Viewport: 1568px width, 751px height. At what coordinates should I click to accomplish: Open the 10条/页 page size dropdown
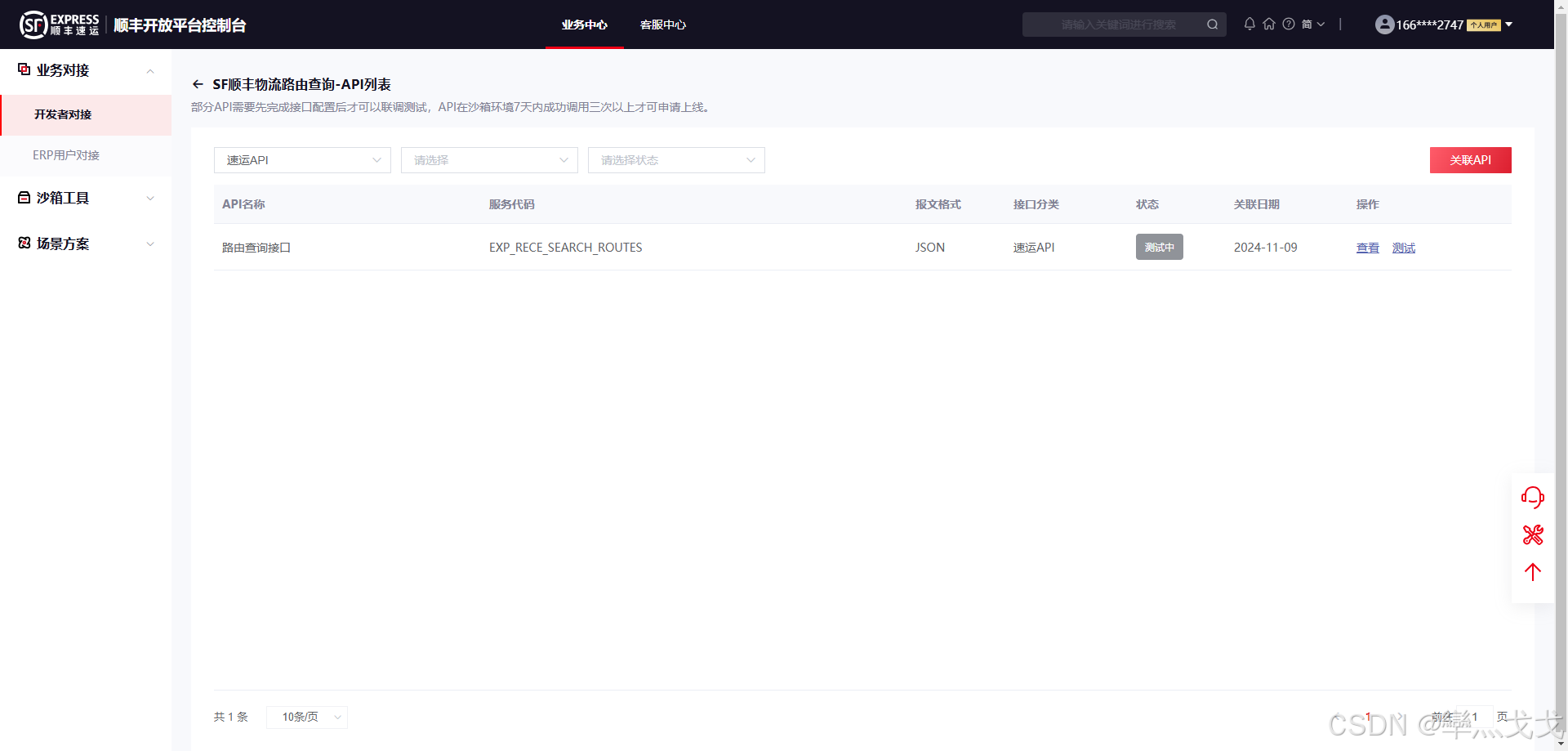(x=307, y=717)
